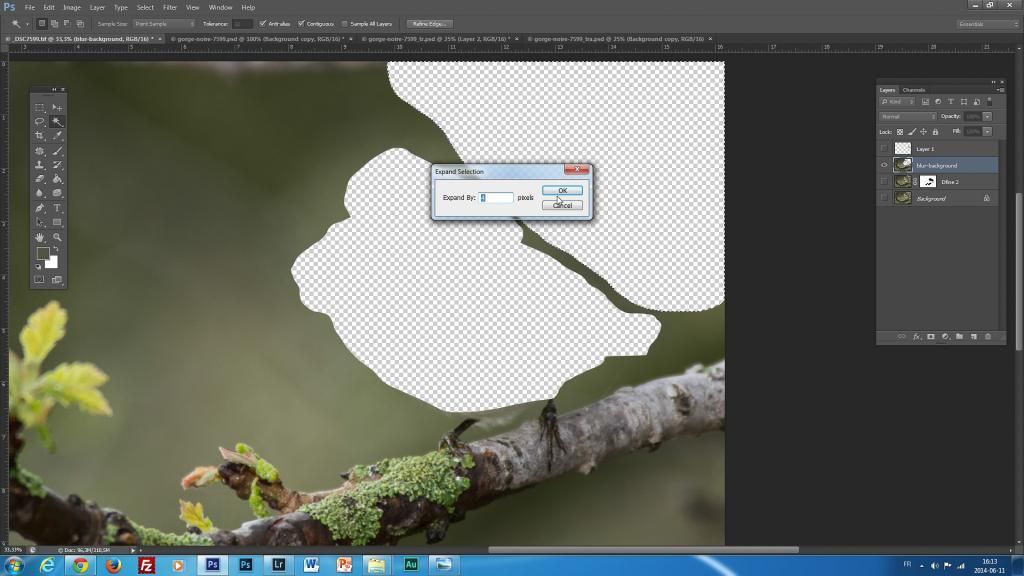The width and height of the screenshot is (1024, 576).
Task: Switch to the Channels tab
Action: [x=914, y=90]
